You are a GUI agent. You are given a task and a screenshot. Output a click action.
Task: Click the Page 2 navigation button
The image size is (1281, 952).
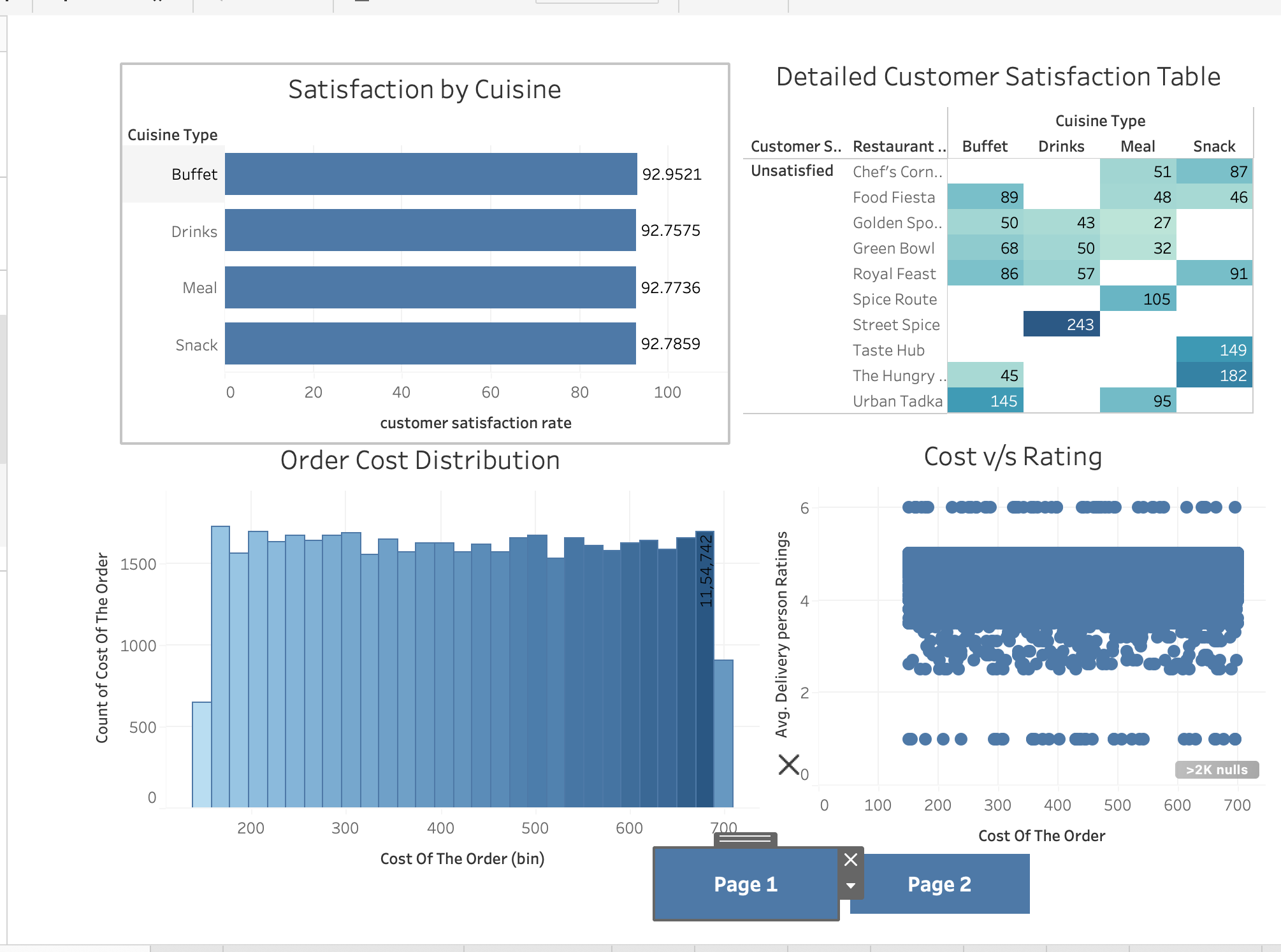(939, 884)
